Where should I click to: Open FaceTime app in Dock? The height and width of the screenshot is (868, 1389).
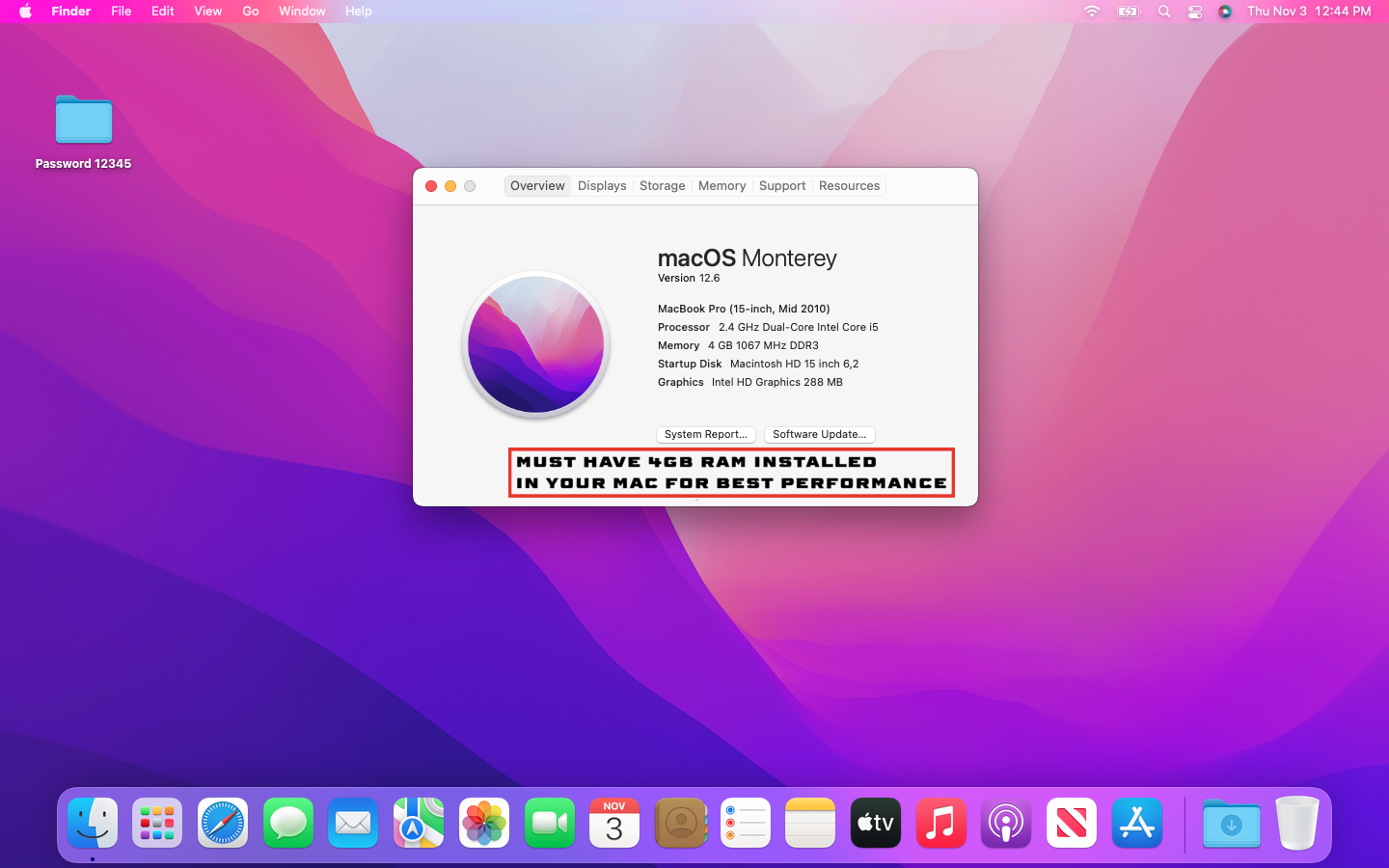click(x=550, y=823)
